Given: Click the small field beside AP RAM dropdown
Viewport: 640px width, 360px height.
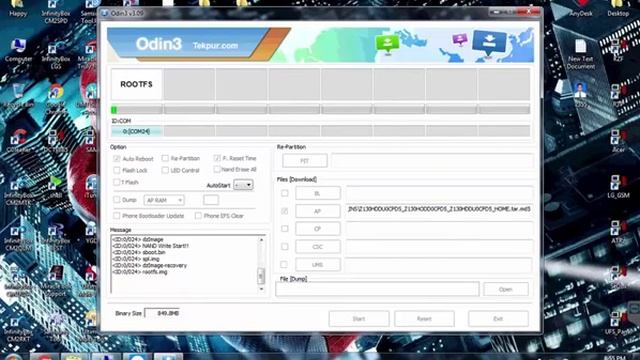Looking at the screenshot, I should 211,200.
